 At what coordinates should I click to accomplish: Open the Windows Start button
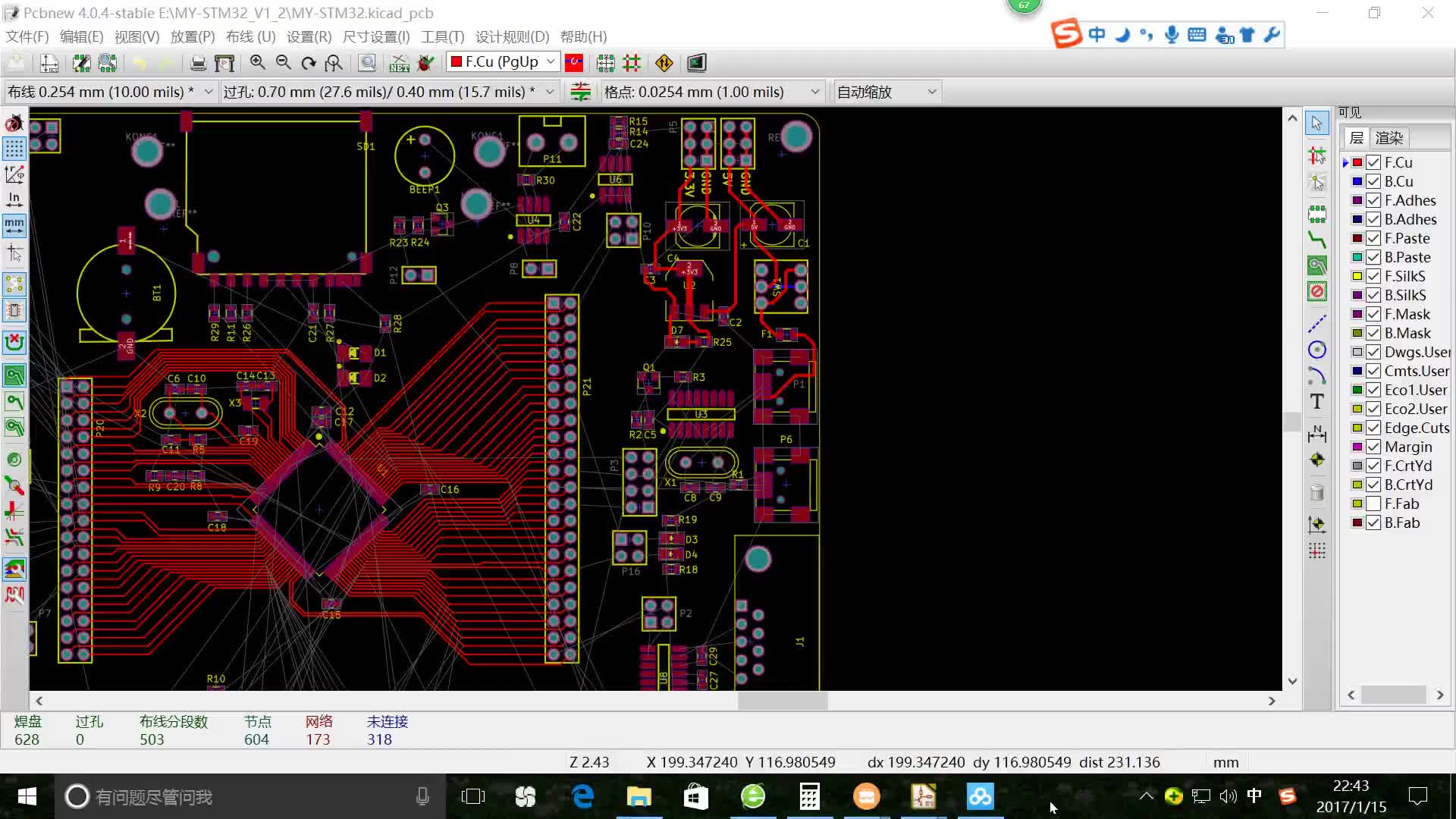(27, 796)
